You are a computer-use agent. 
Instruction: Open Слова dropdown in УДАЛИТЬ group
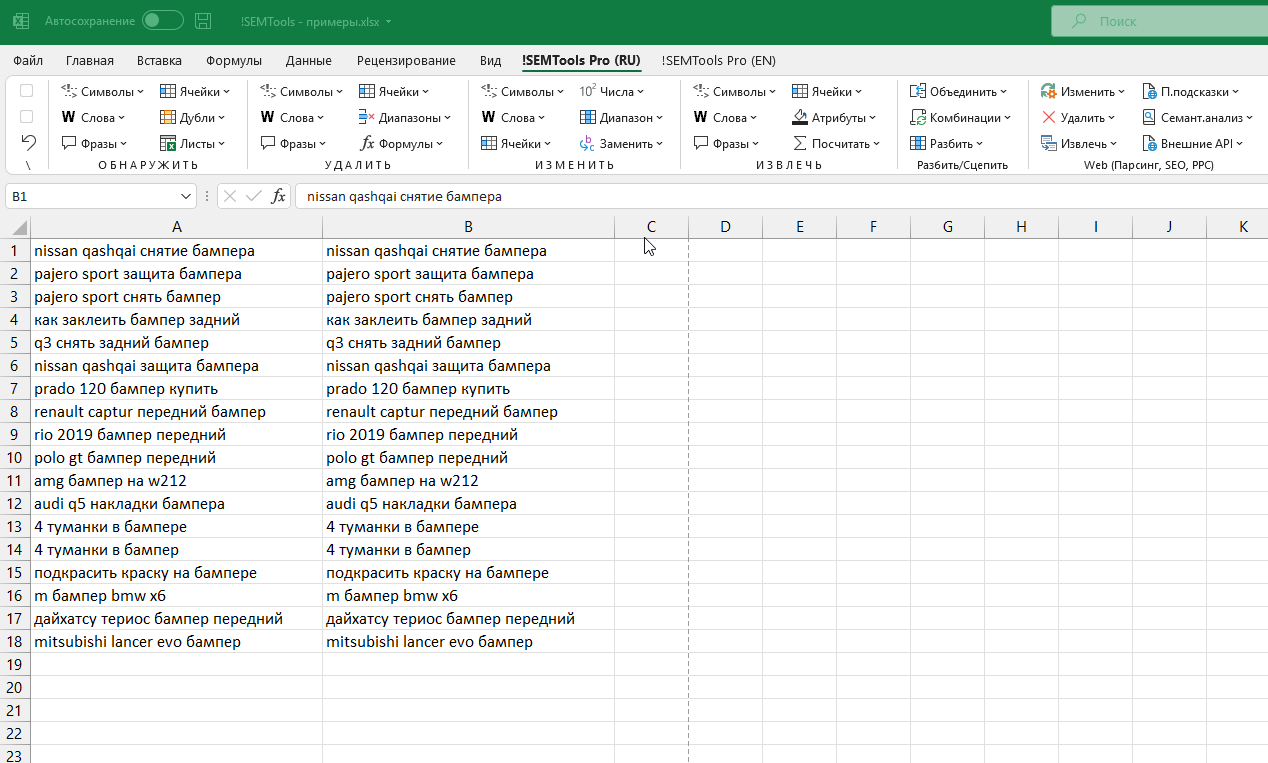pyautogui.click(x=294, y=117)
